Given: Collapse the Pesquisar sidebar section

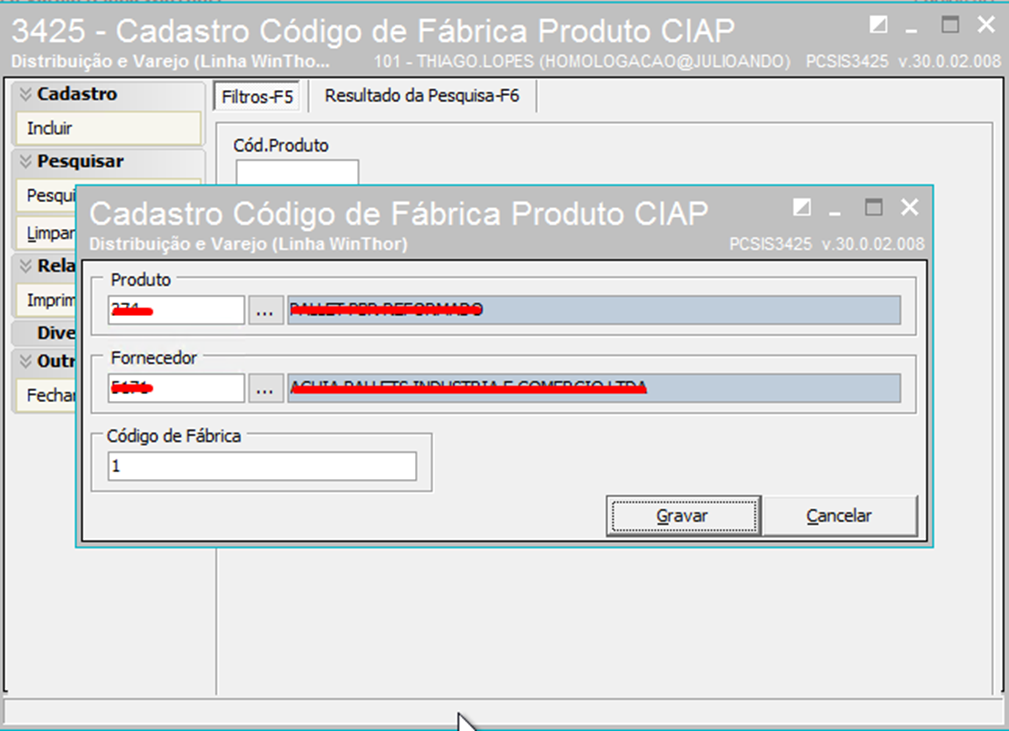Looking at the screenshot, I should coord(26,161).
